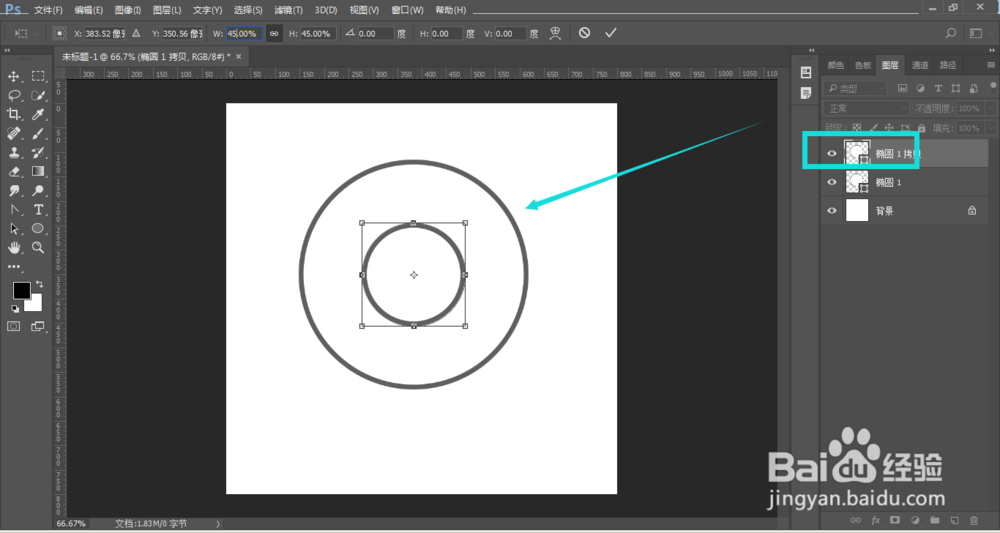The height and width of the screenshot is (533, 1000).
Task: Toggle shape layer filter
Action: pyautogui.click(x=955, y=89)
